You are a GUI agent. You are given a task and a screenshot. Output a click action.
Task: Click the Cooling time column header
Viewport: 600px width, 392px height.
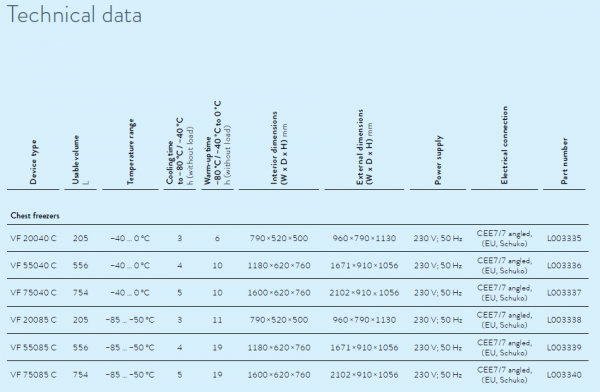[180, 152]
